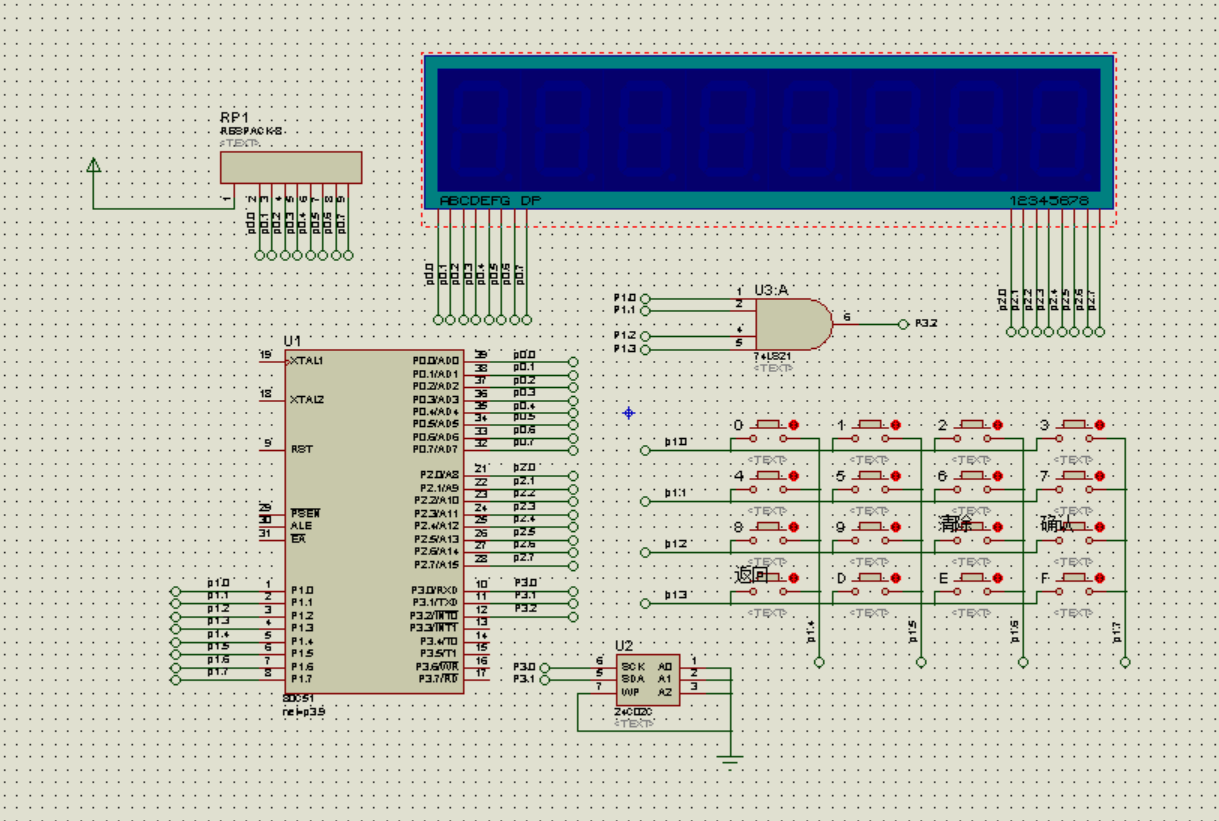The image size is (1219, 821).
Task: Click the p1.3 row terminal left of keypad
Action: click(645, 603)
